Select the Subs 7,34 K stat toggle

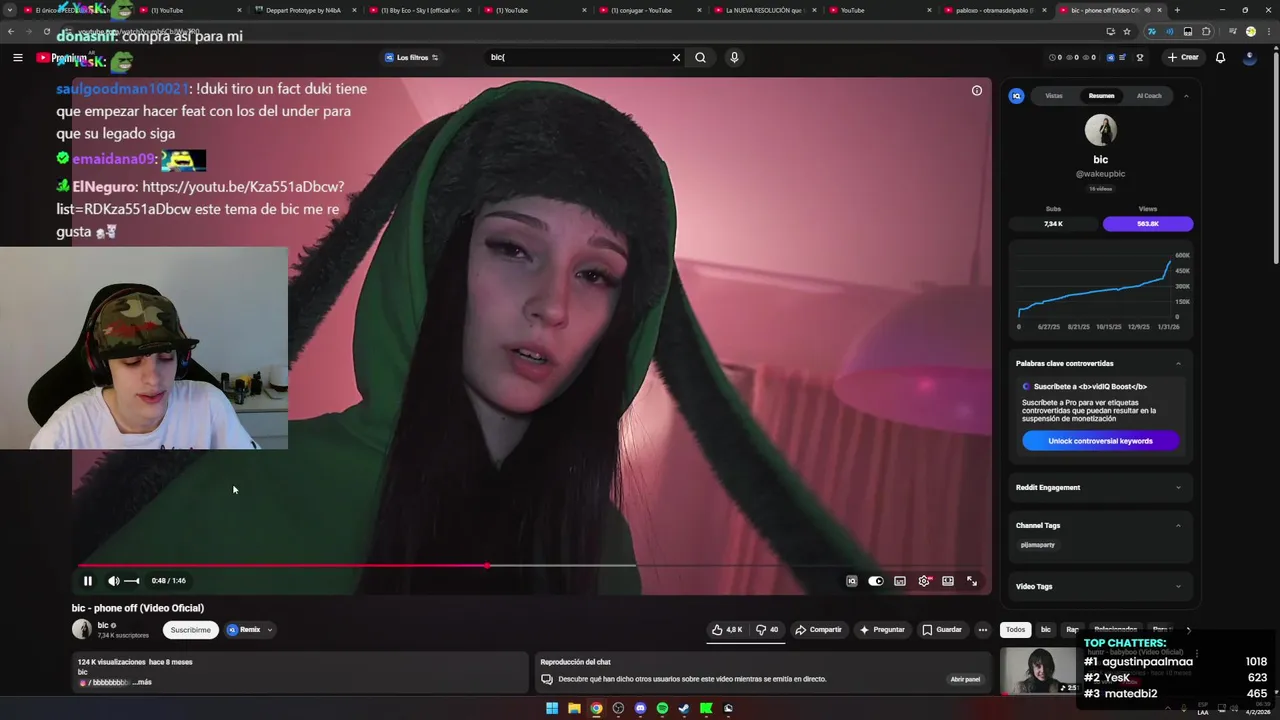tap(1053, 224)
